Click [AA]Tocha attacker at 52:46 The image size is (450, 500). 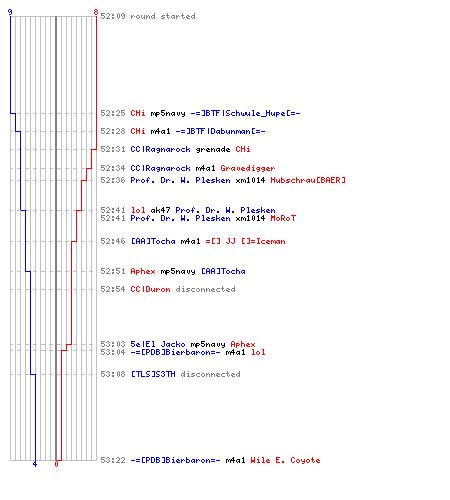tap(153, 241)
